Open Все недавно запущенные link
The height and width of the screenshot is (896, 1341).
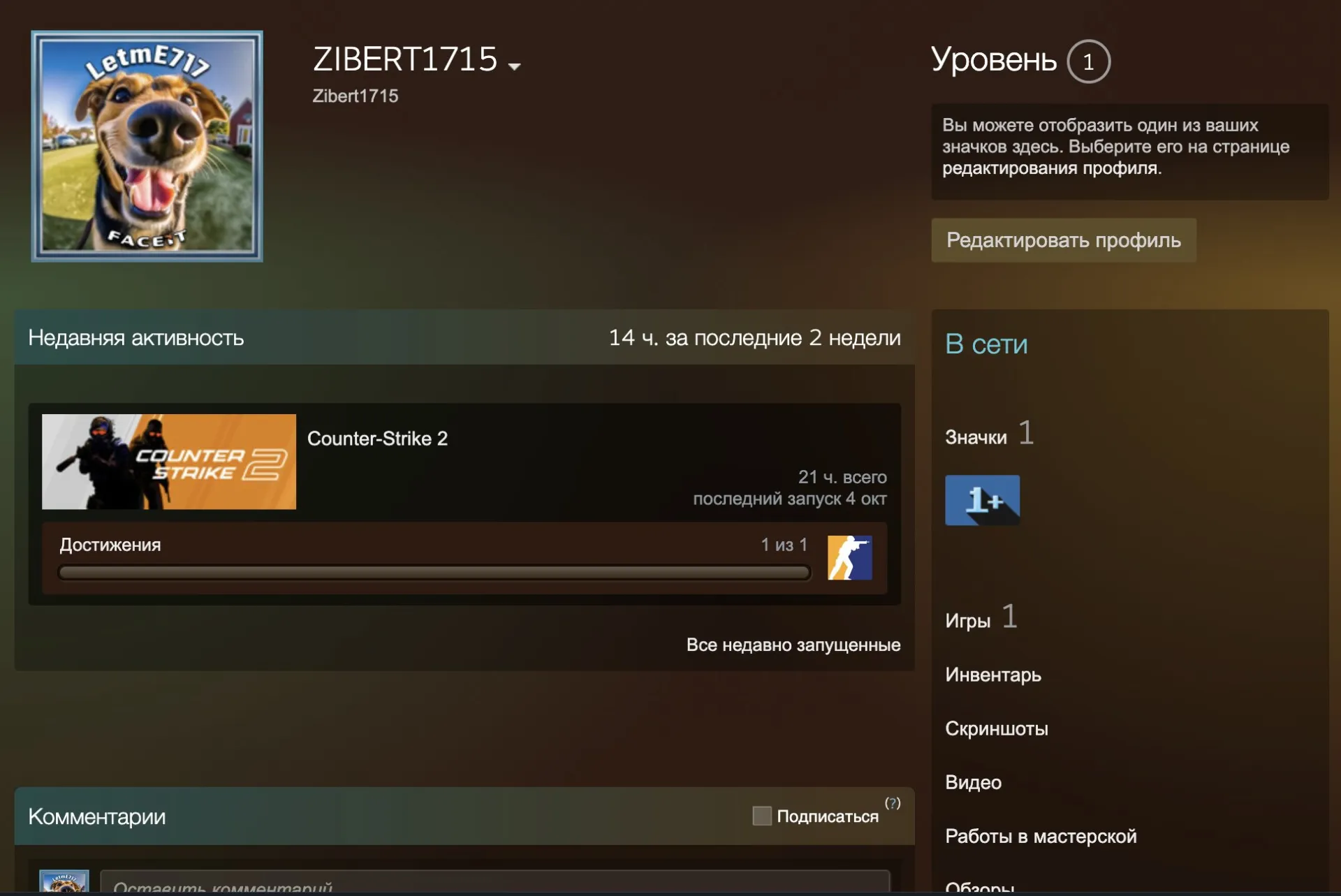(793, 645)
